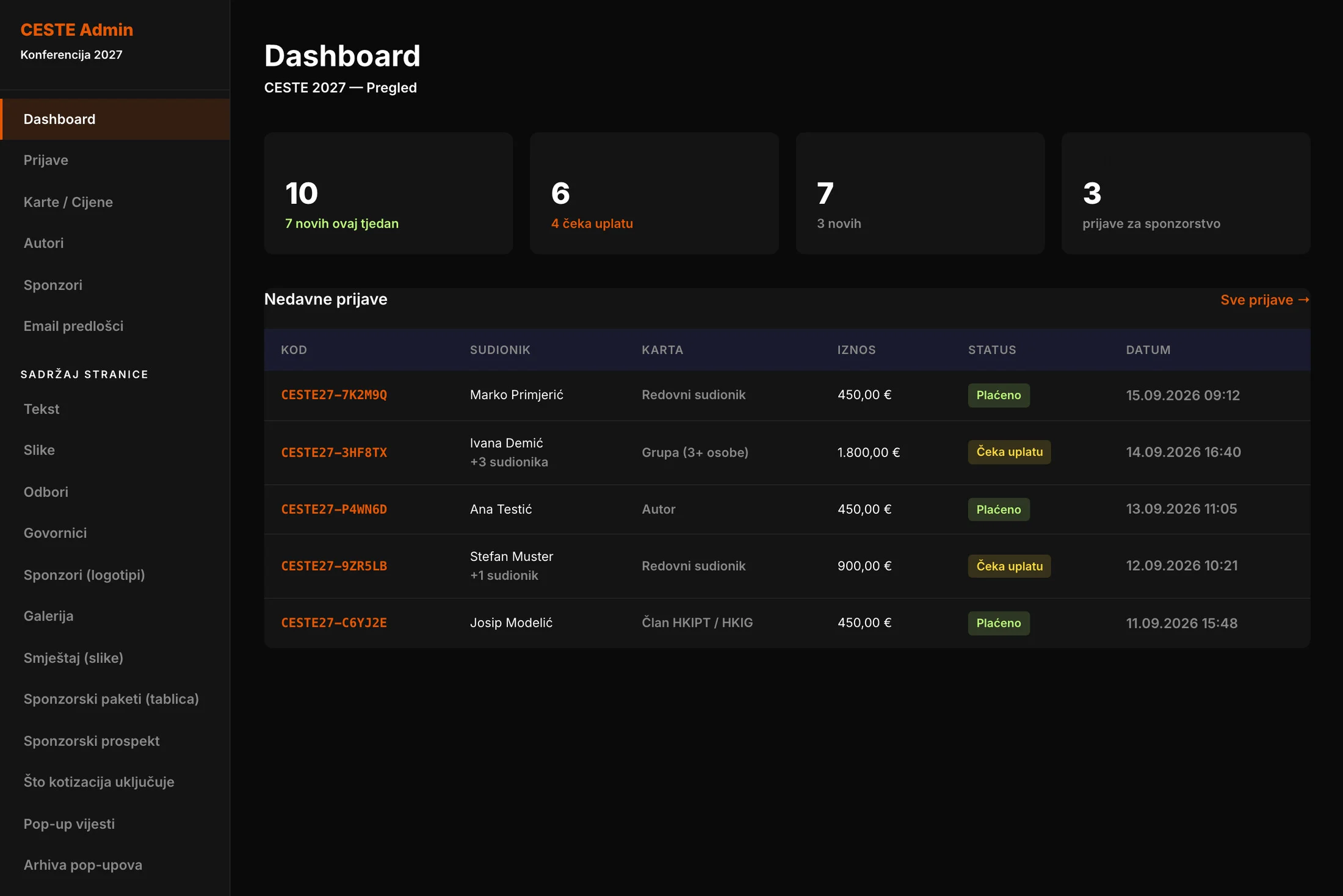
Task: Click the STATUS column header
Action: (992, 350)
